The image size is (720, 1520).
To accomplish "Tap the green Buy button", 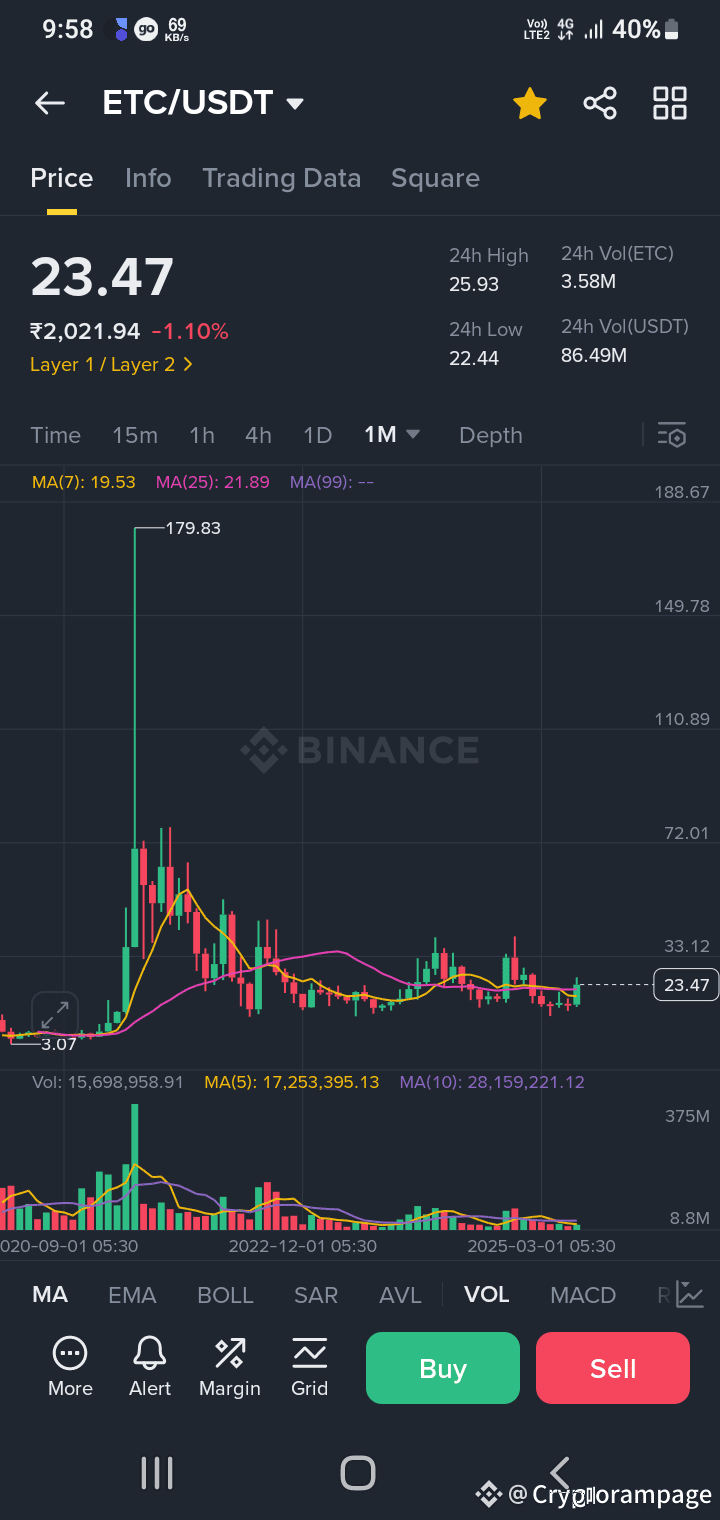I will (x=443, y=1368).
